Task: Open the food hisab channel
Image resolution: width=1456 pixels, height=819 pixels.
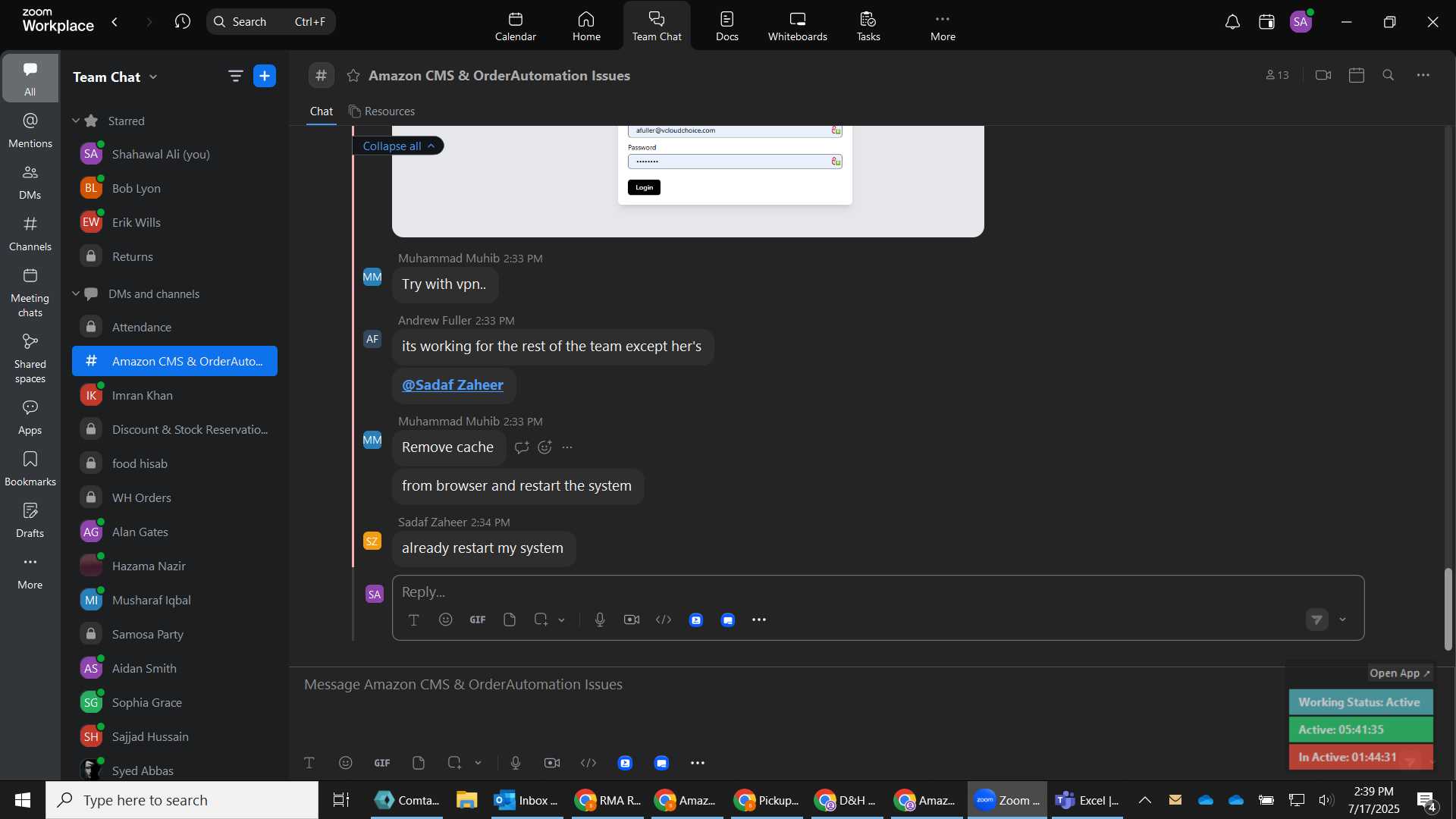Action: click(174, 463)
